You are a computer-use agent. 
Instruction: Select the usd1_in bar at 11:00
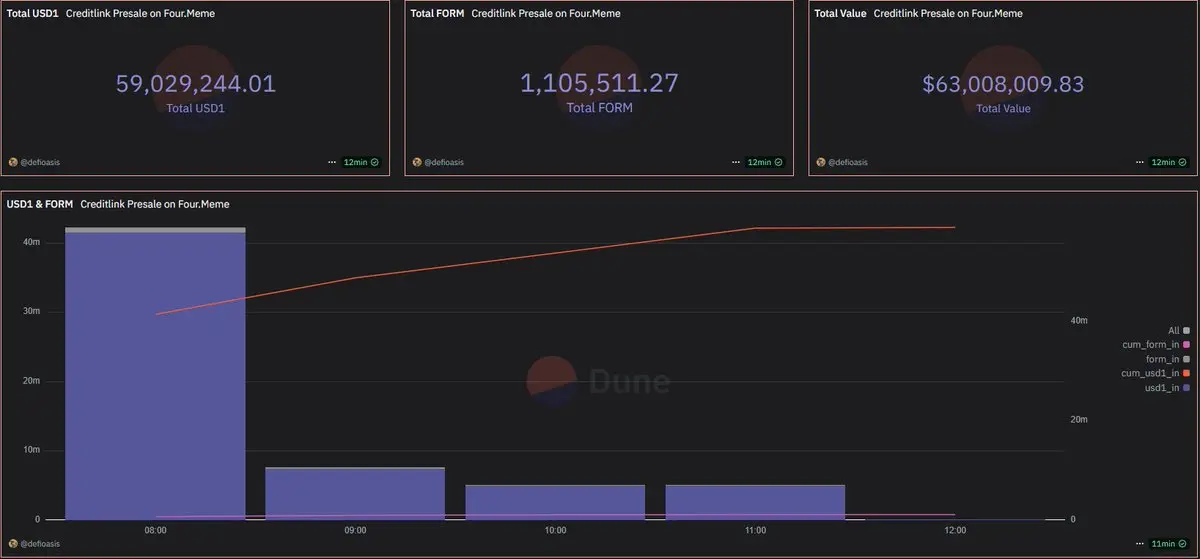coord(755,502)
